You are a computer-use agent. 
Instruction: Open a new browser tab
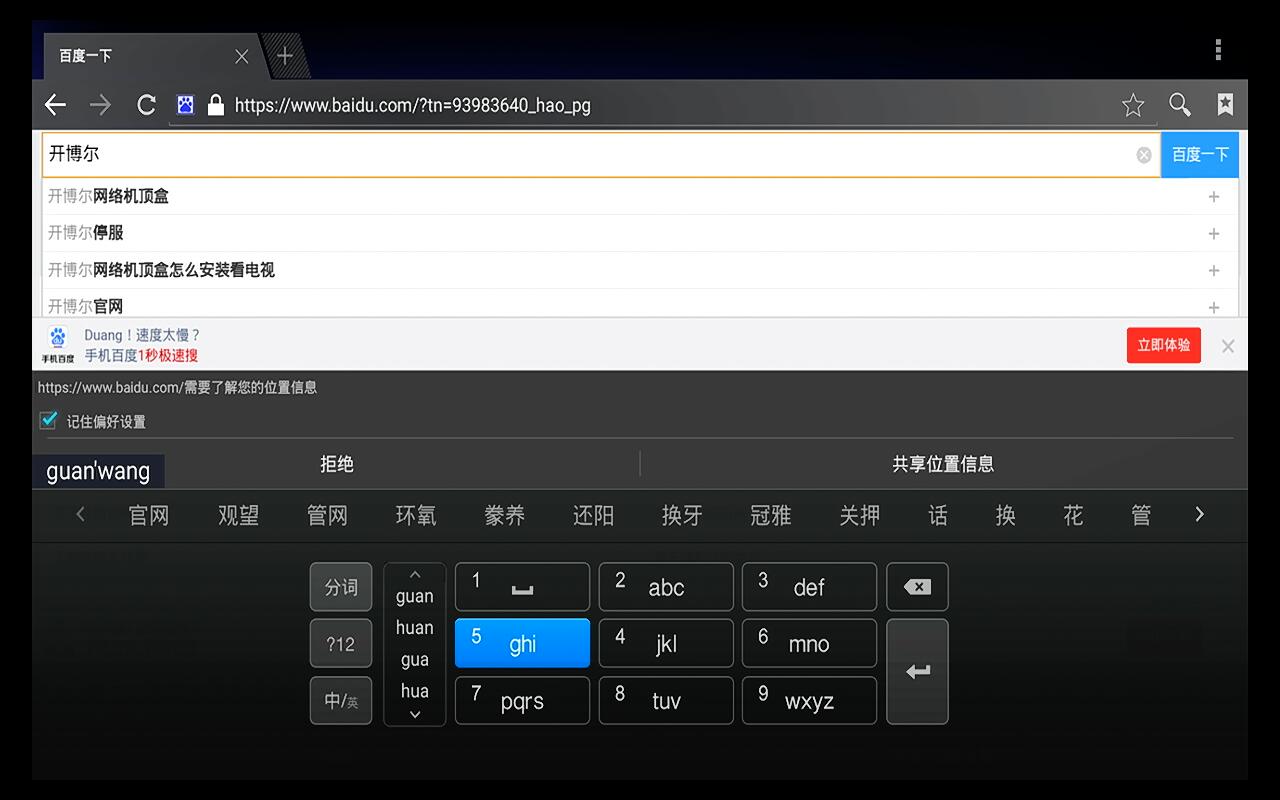click(286, 55)
